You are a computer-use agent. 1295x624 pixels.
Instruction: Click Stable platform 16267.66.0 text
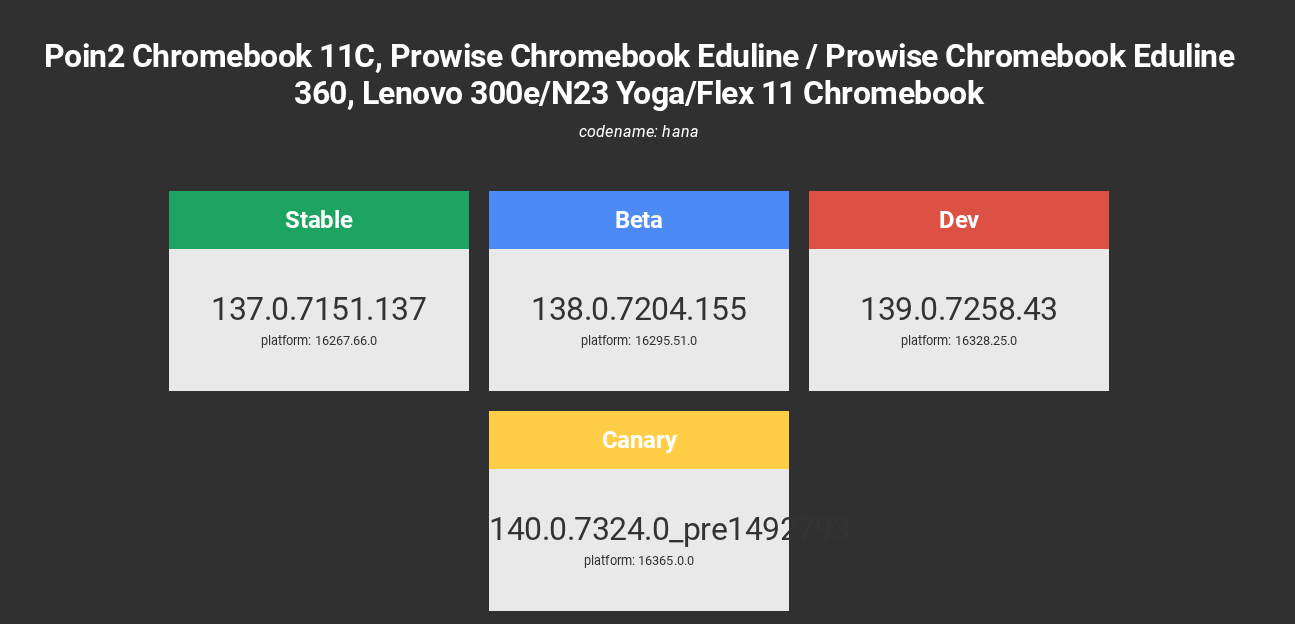[x=319, y=341]
